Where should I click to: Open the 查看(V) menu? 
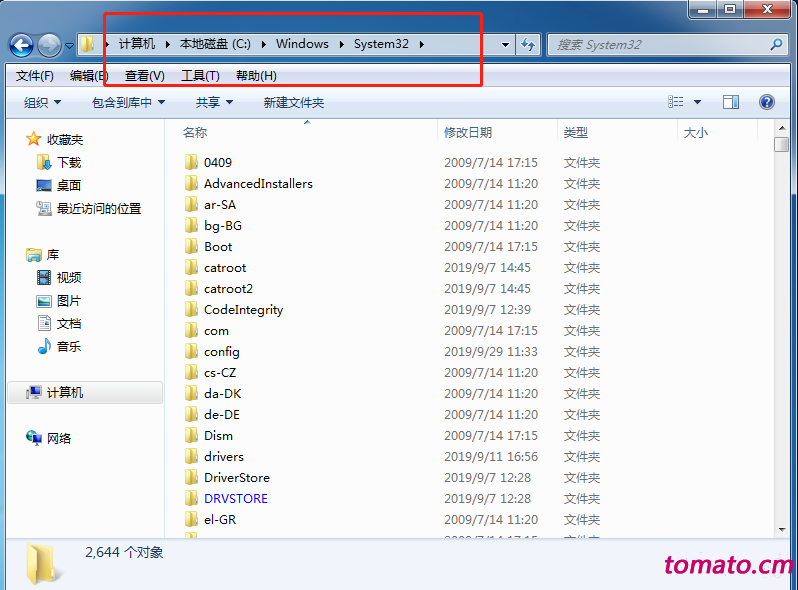coord(145,76)
